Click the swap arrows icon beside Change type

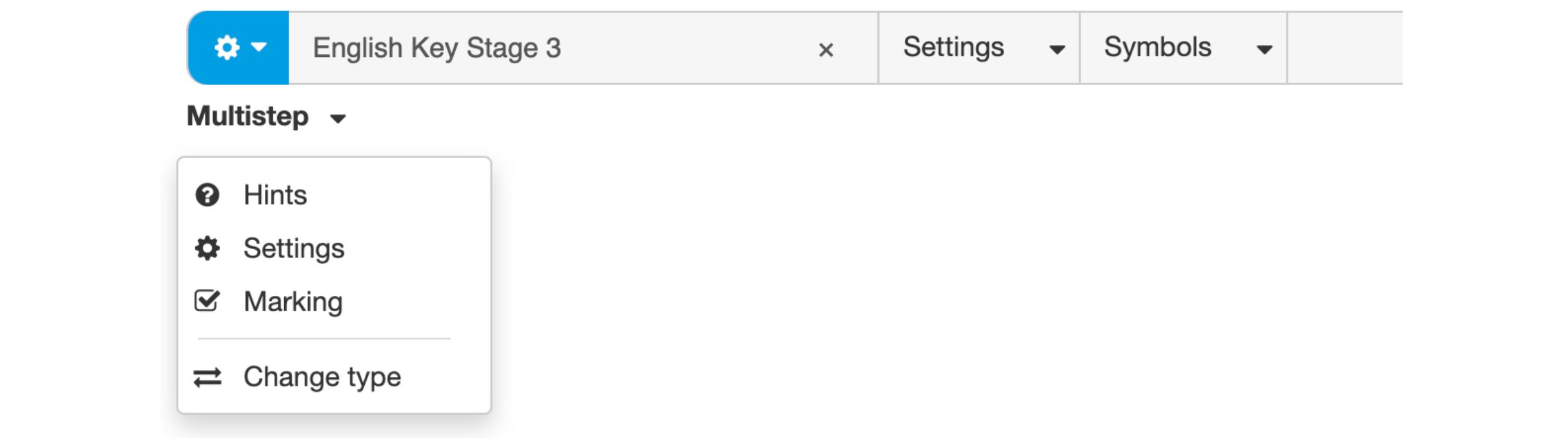coord(207,377)
